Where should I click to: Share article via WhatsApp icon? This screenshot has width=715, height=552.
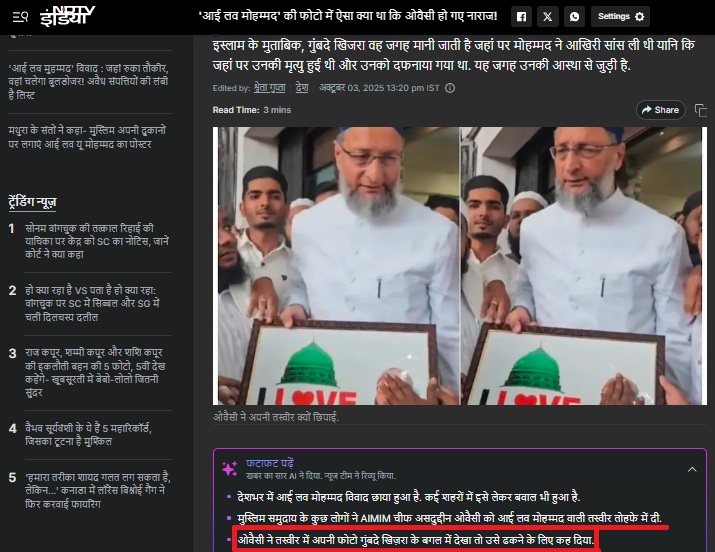[574, 17]
